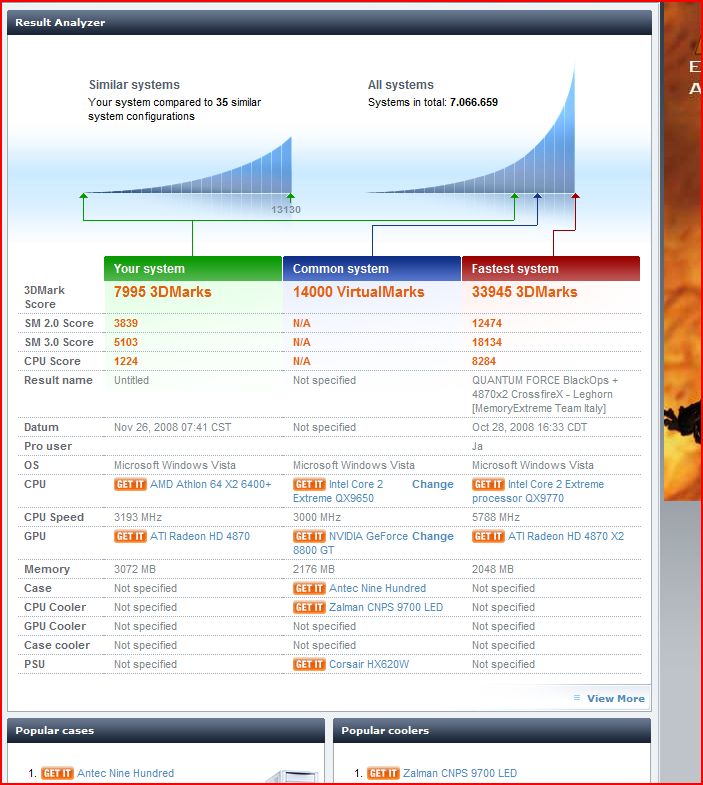Open Zalman CNPS 9700 LED in Popular coolers
703x785 pixels.
click(460, 773)
